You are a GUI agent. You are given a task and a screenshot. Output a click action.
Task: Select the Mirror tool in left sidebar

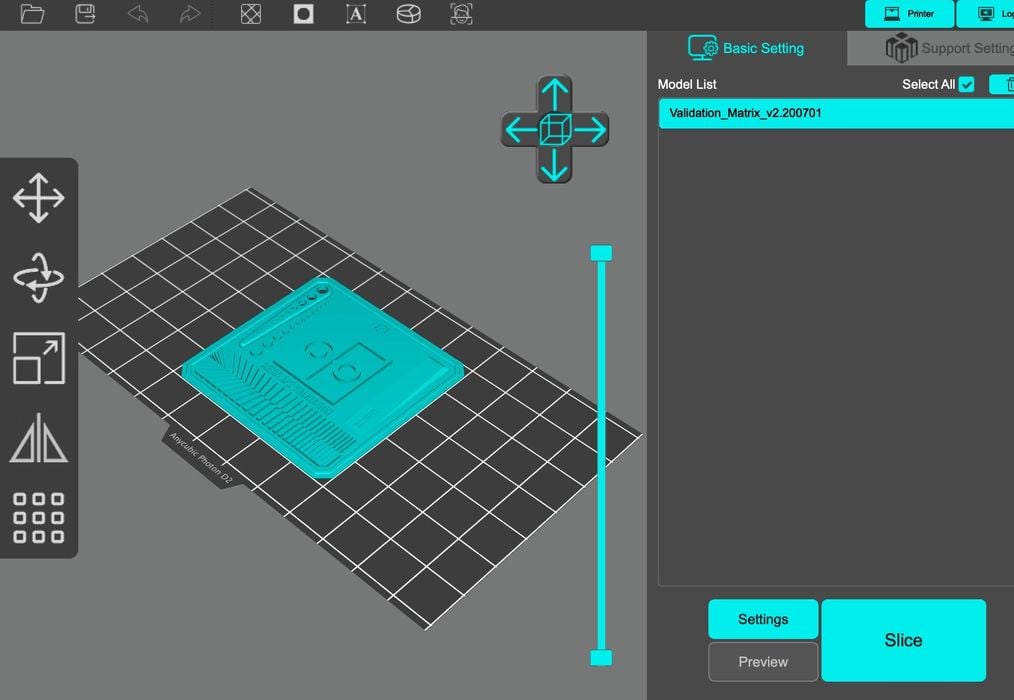click(39, 438)
